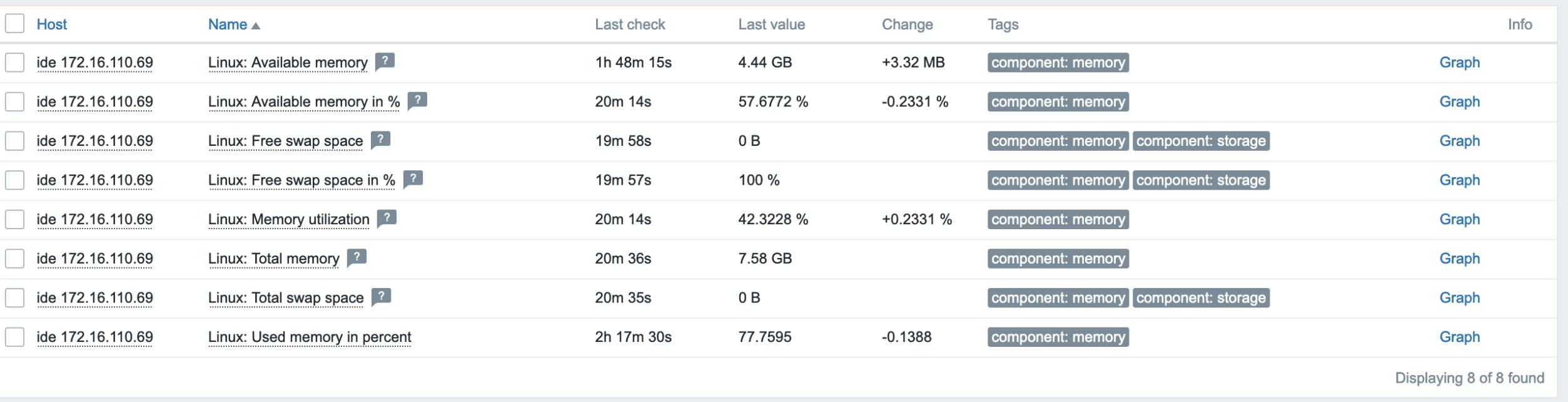Sort table by the Host column header
The height and width of the screenshot is (402, 1568).
tap(52, 24)
